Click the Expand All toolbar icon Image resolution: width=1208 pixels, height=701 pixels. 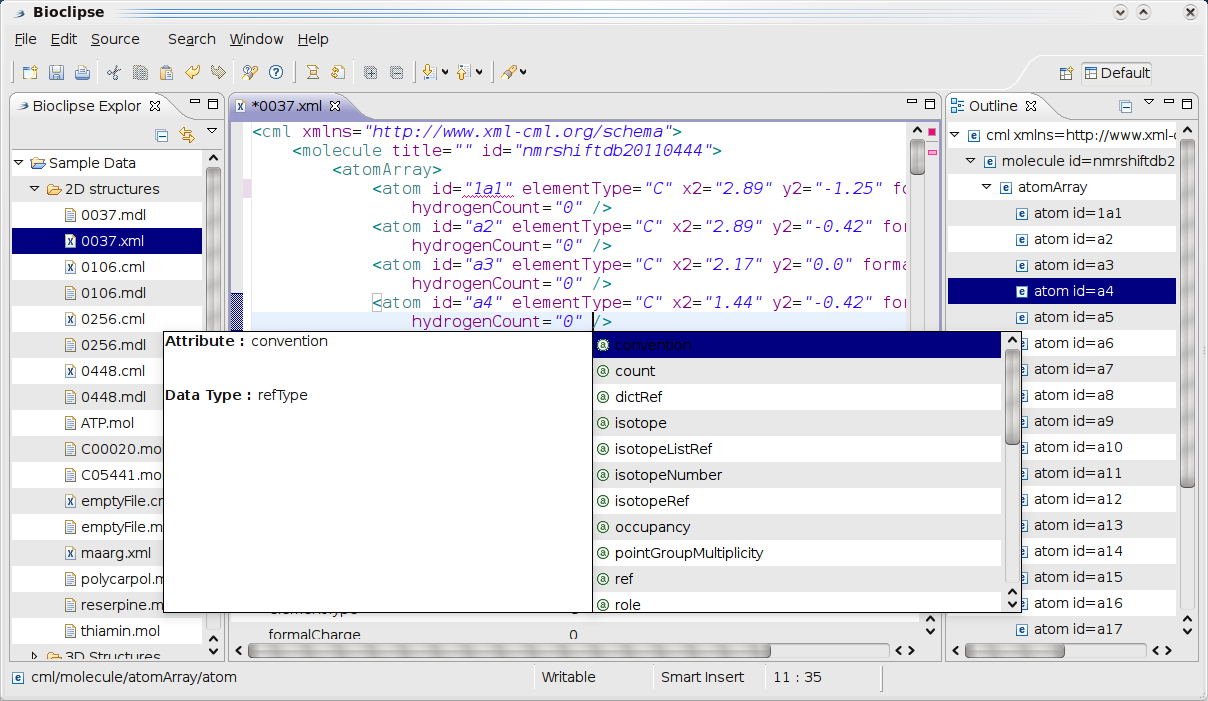(370, 73)
